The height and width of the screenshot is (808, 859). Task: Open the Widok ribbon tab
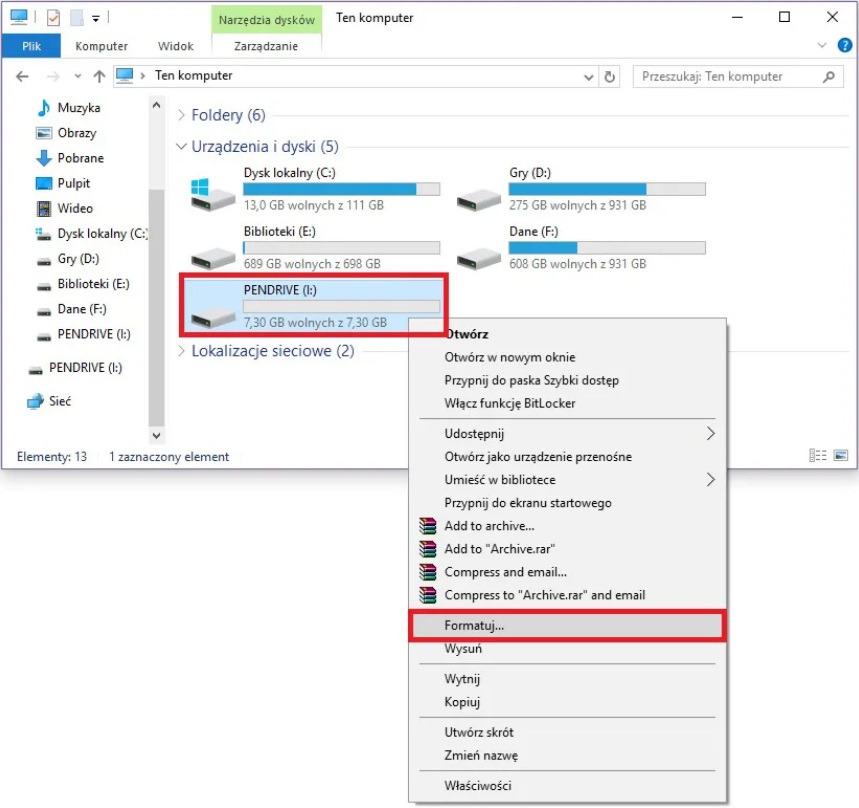point(175,46)
